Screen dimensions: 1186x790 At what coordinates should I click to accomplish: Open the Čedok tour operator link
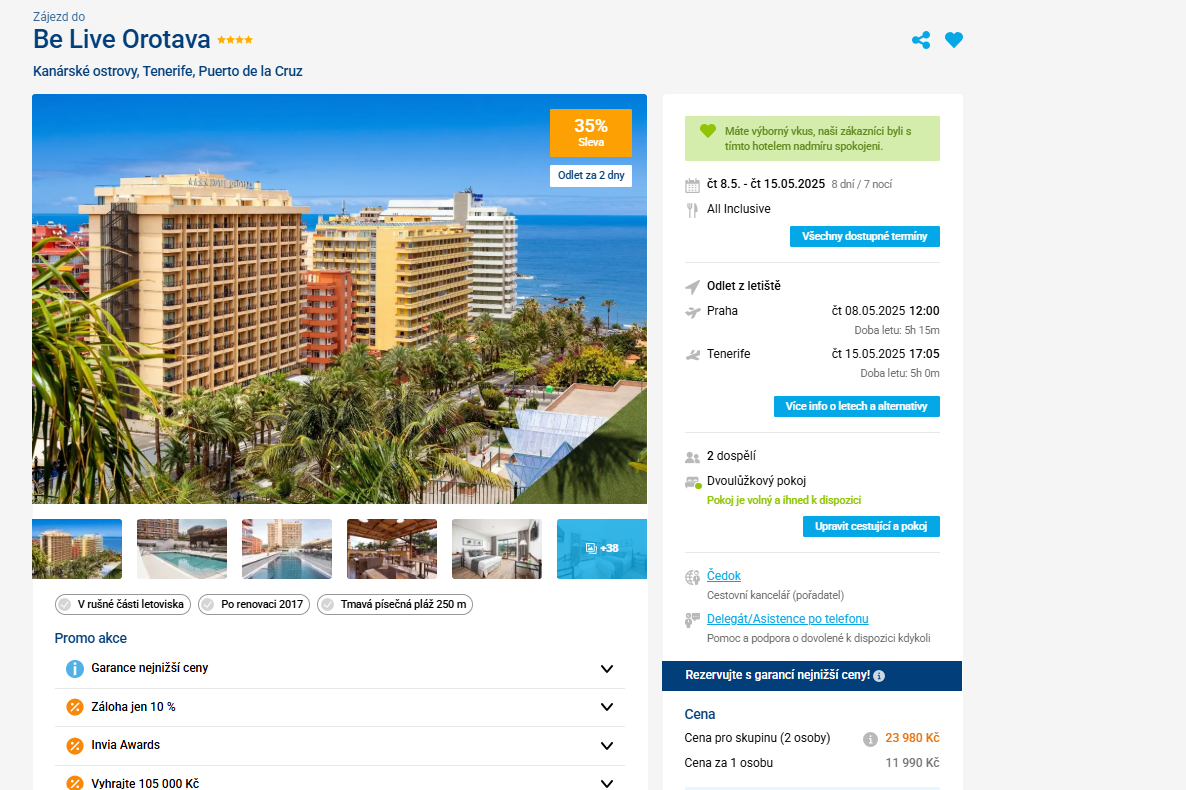(x=723, y=576)
